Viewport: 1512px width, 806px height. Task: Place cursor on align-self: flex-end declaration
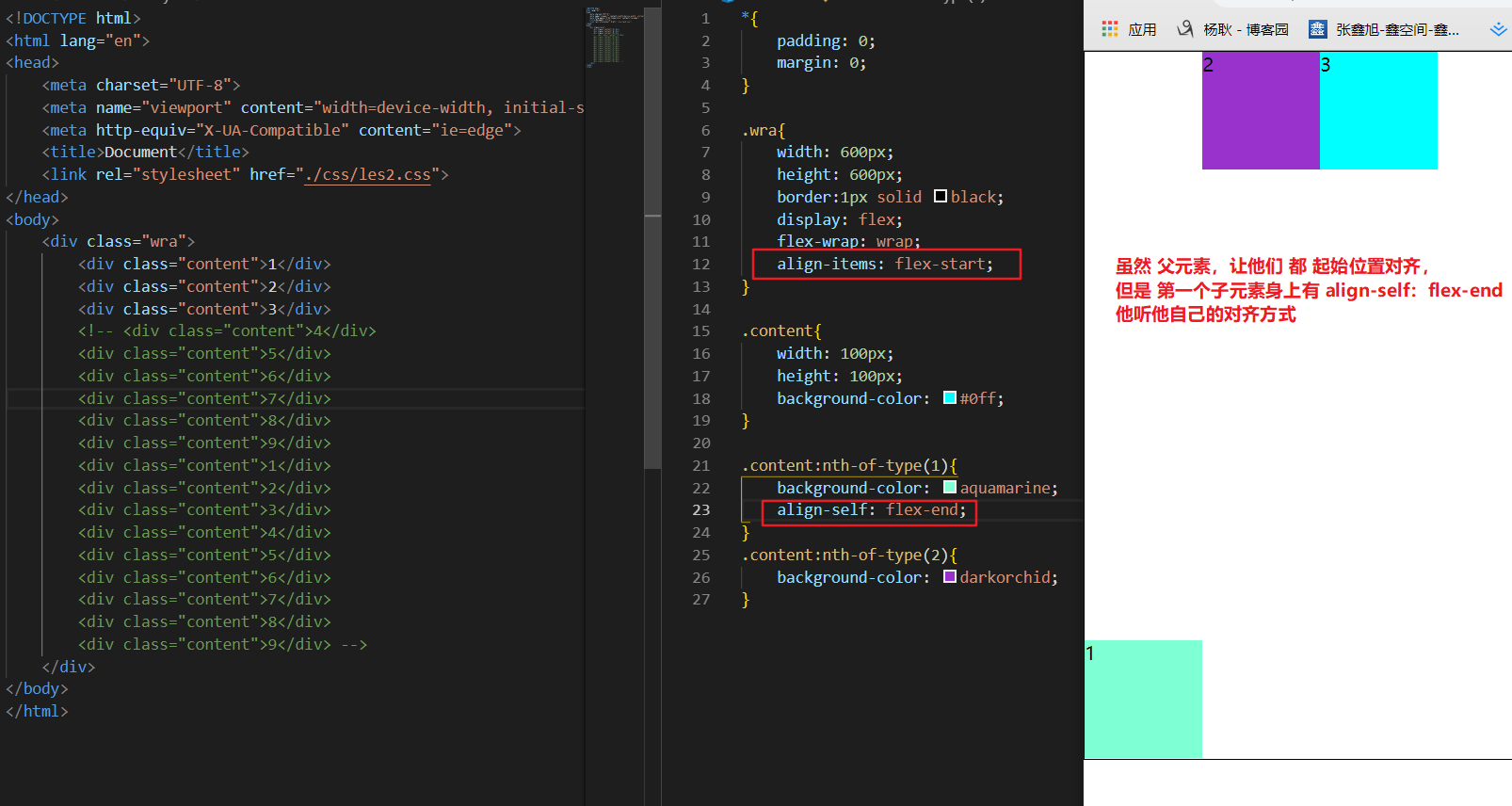(871, 510)
